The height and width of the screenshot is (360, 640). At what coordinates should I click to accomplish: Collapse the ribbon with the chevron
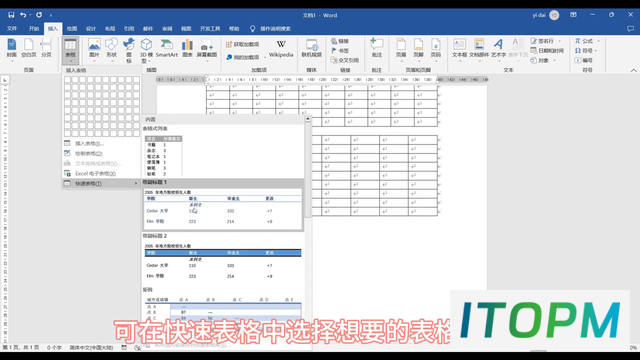633,70
